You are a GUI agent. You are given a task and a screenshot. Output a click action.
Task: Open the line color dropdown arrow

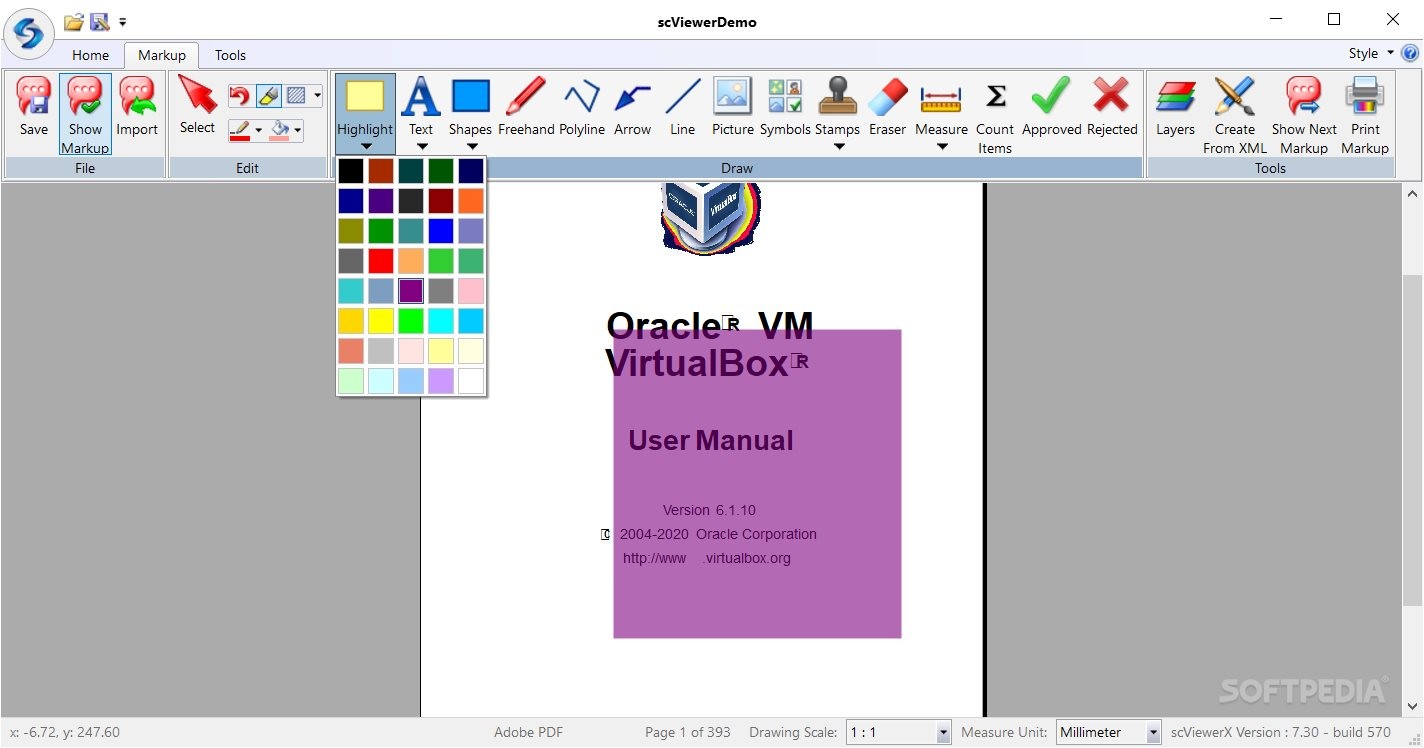click(258, 130)
